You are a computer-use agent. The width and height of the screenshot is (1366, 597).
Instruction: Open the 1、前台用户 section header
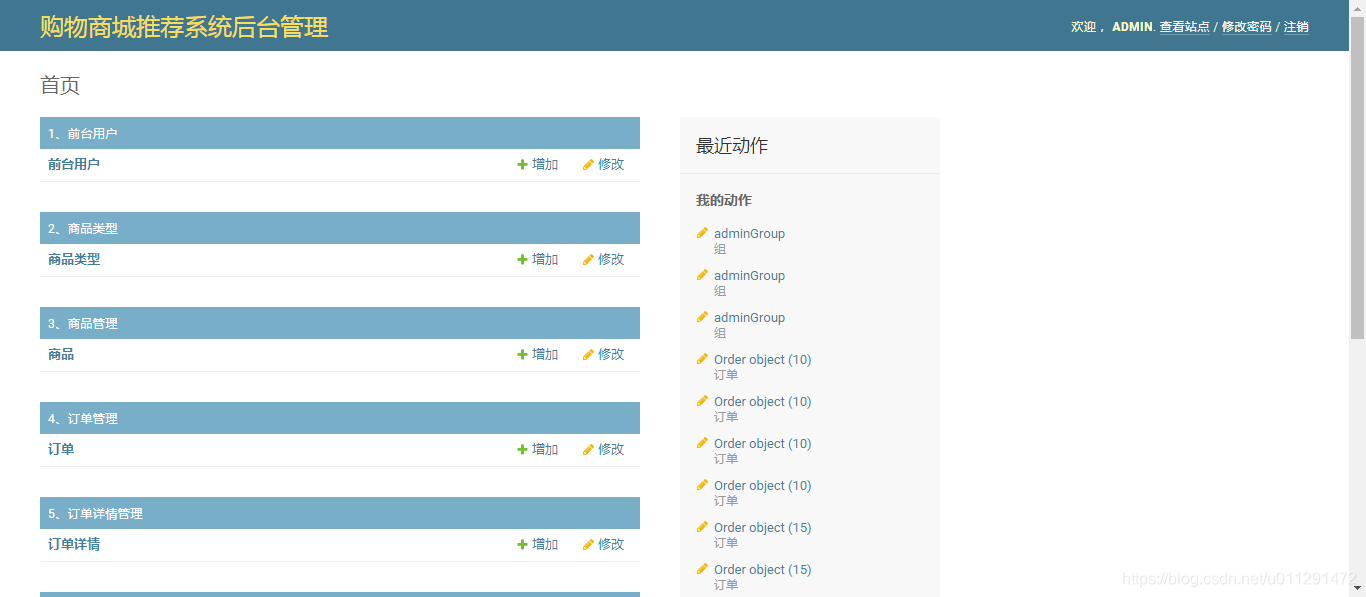(340, 133)
